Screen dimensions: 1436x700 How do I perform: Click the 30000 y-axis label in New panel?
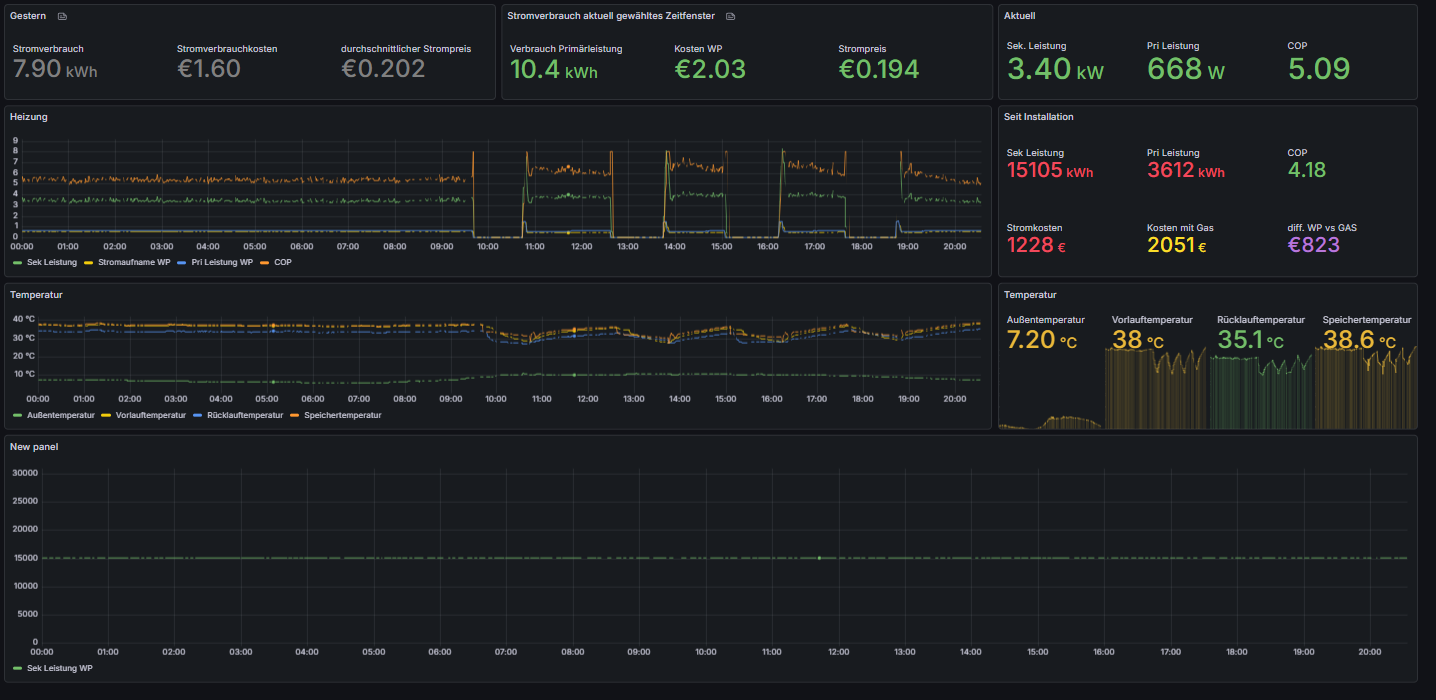(24, 472)
